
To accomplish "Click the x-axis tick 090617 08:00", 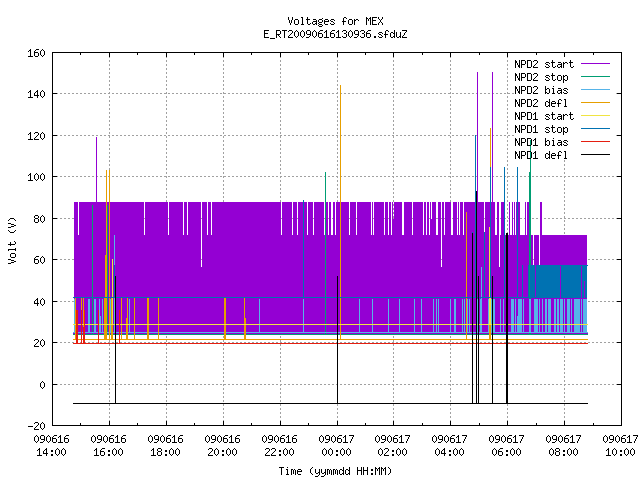I will [563, 446].
